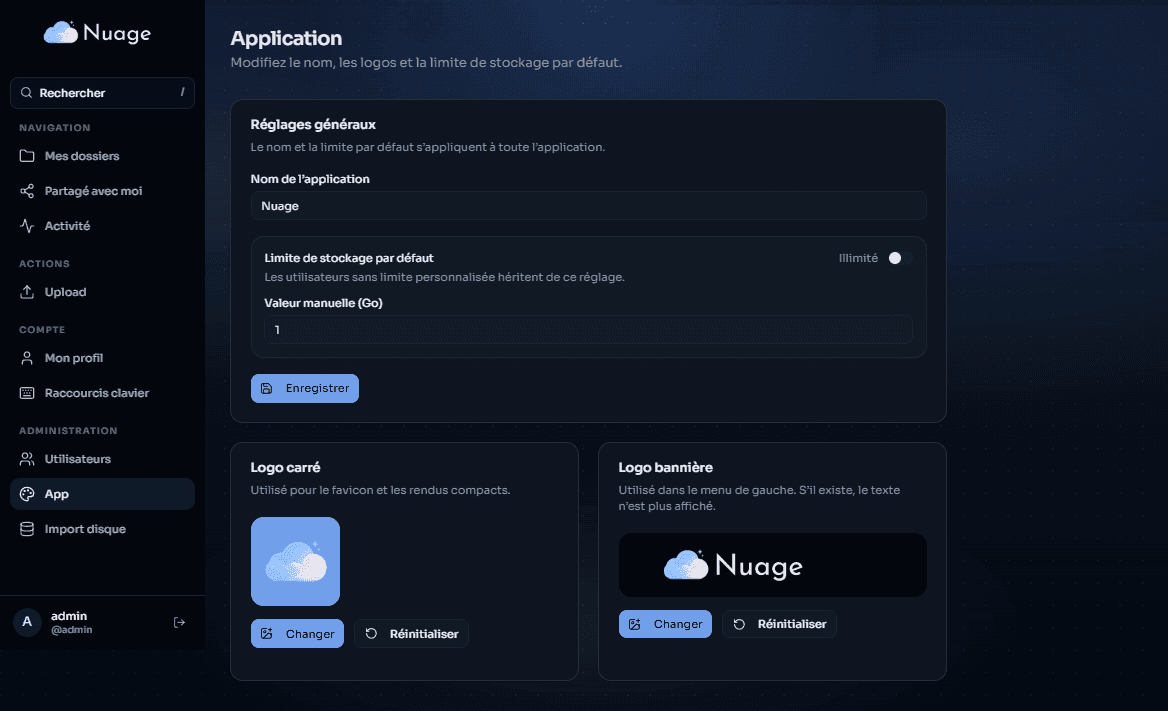Select the Mon profil person icon
This screenshot has height=711, width=1168.
tap(26, 358)
